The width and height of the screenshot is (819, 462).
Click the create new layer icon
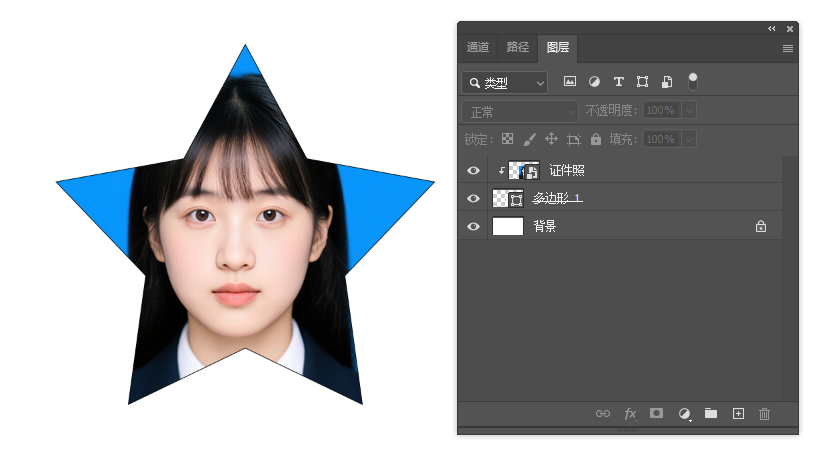pos(738,413)
